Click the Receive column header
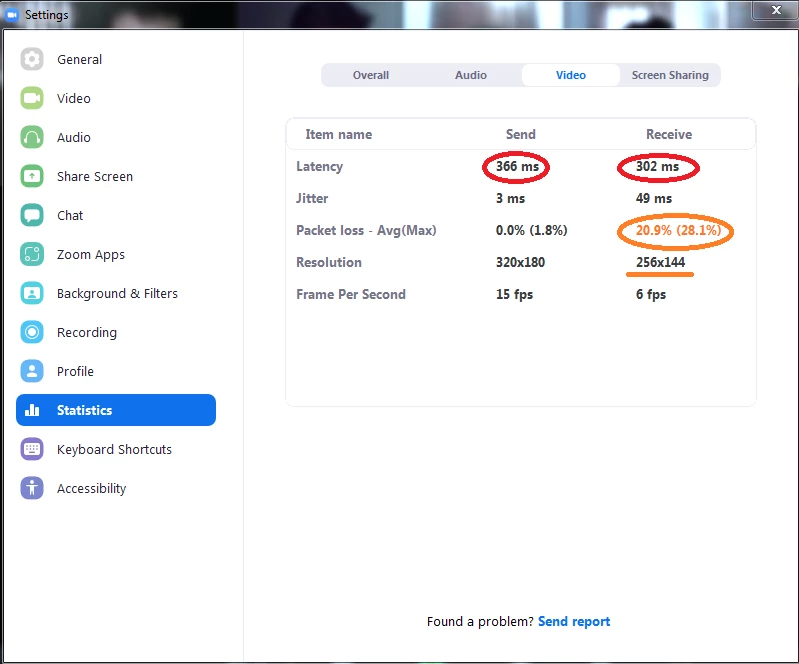The height and width of the screenshot is (664, 799). tap(669, 135)
